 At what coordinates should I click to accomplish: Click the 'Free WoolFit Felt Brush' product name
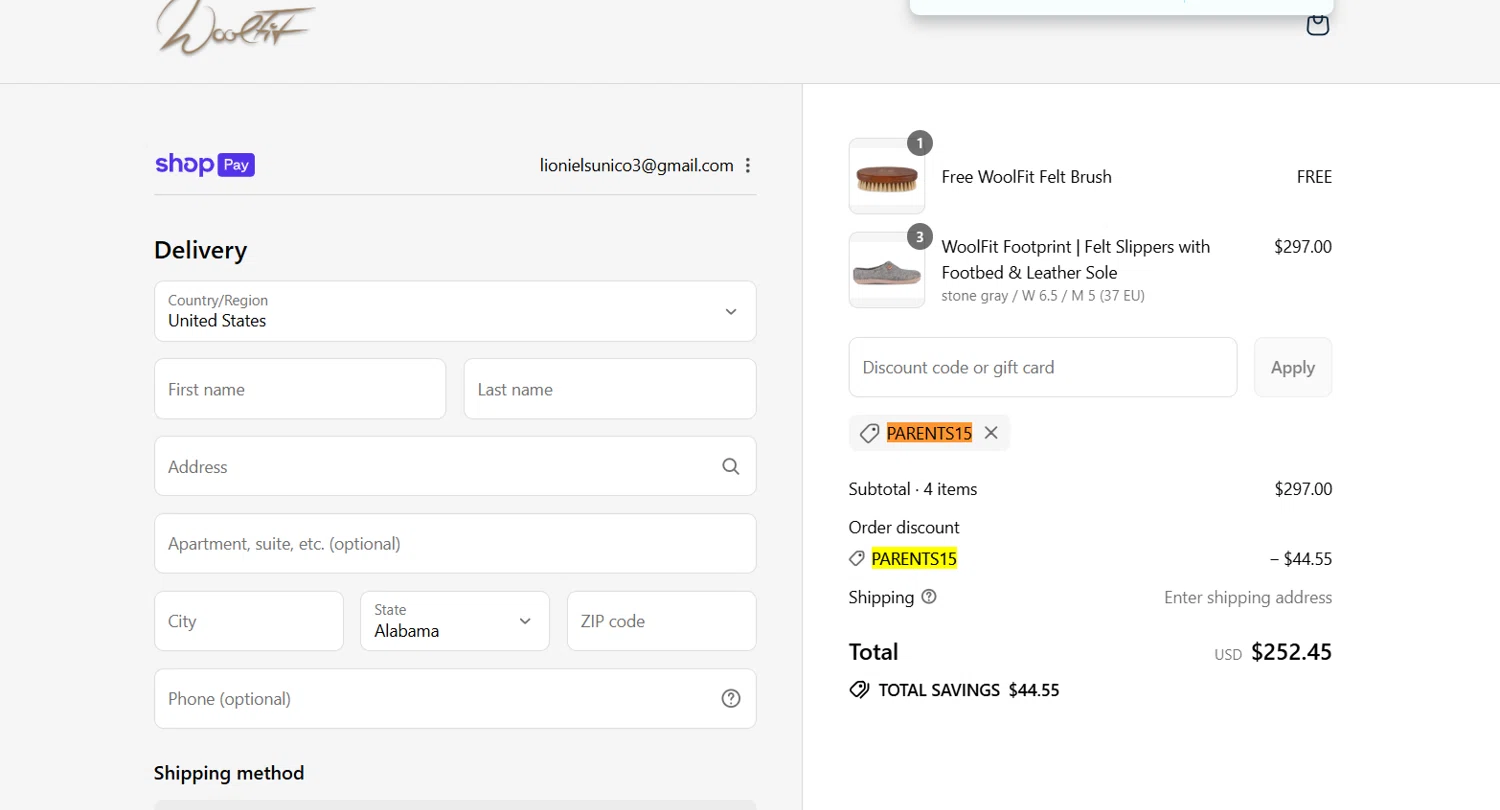pyautogui.click(x=1027, y=177)
